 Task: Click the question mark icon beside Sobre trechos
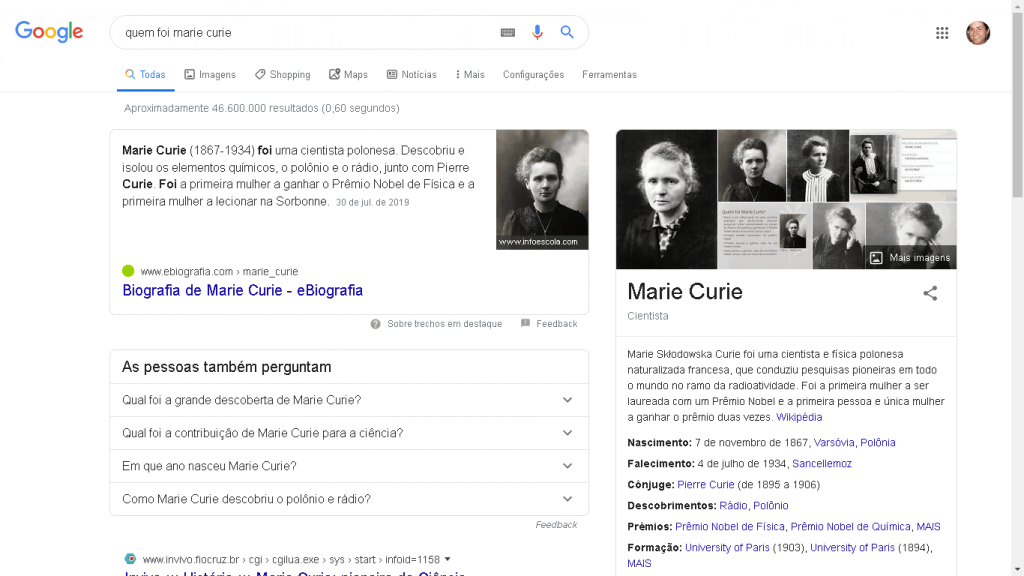376,324
